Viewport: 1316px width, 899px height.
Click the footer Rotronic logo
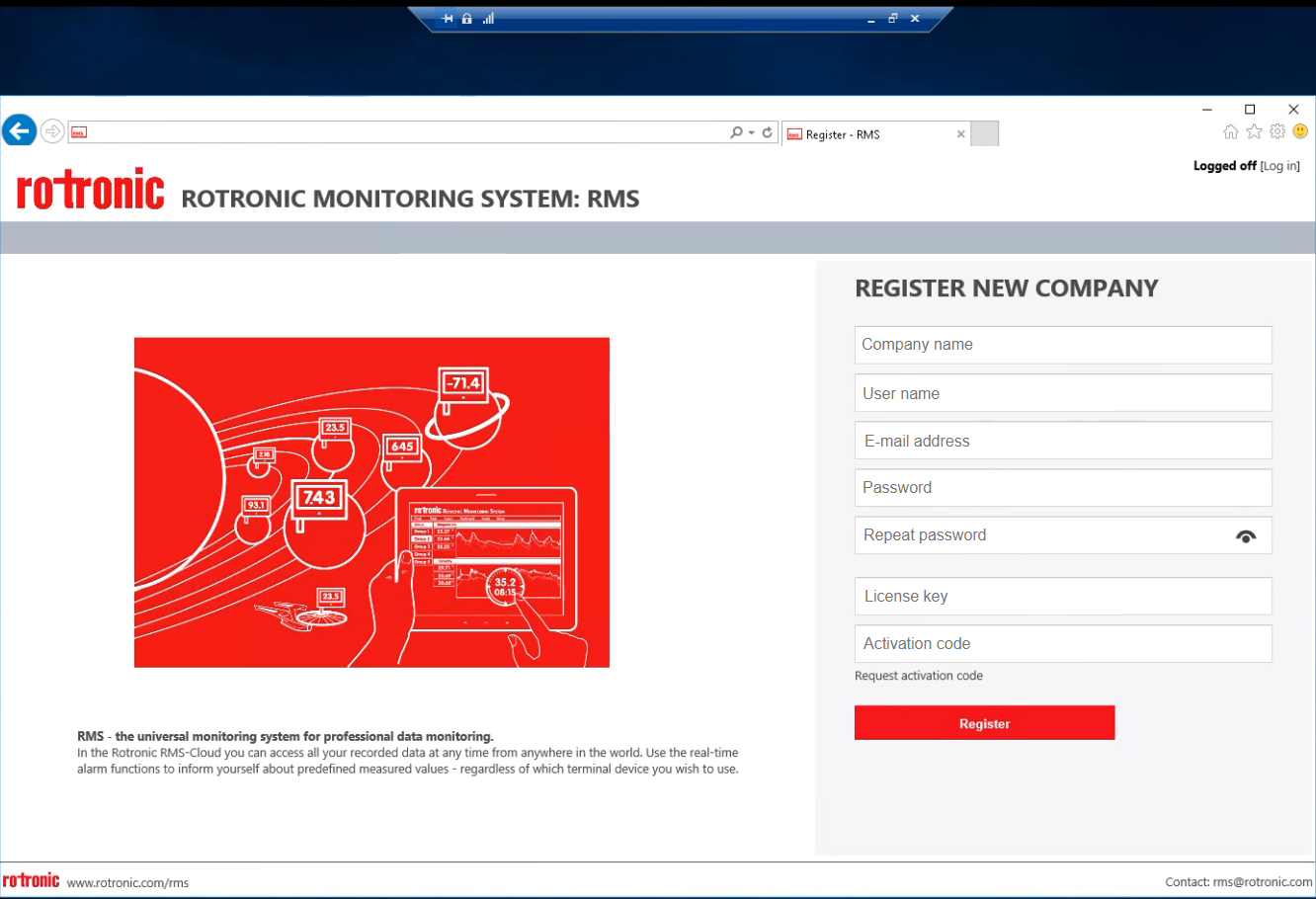[x=31, y=880]
